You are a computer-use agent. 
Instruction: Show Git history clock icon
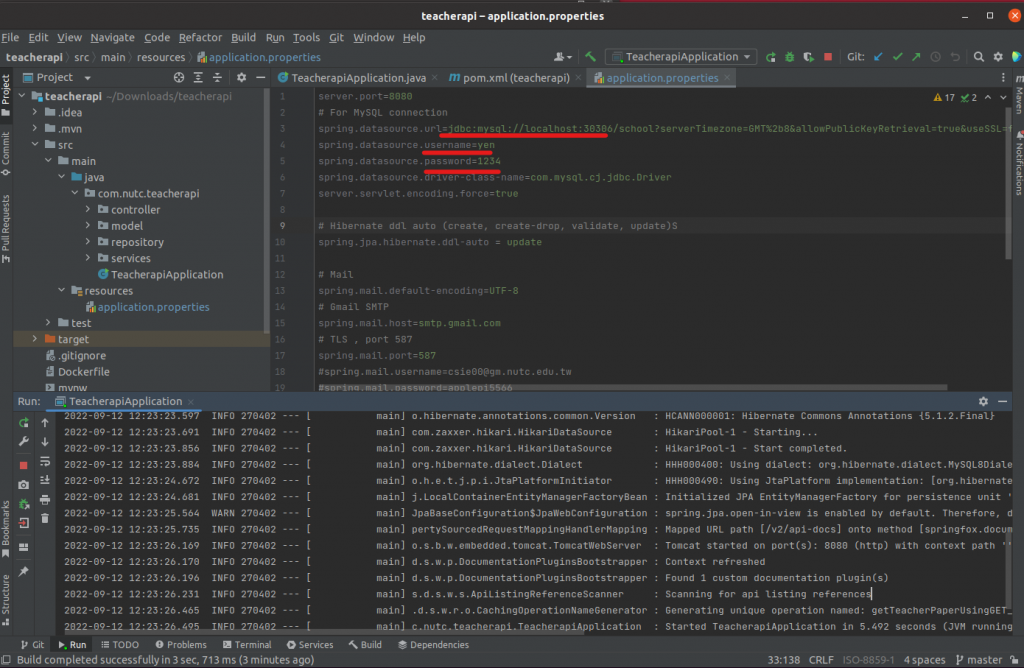[935, 57]
